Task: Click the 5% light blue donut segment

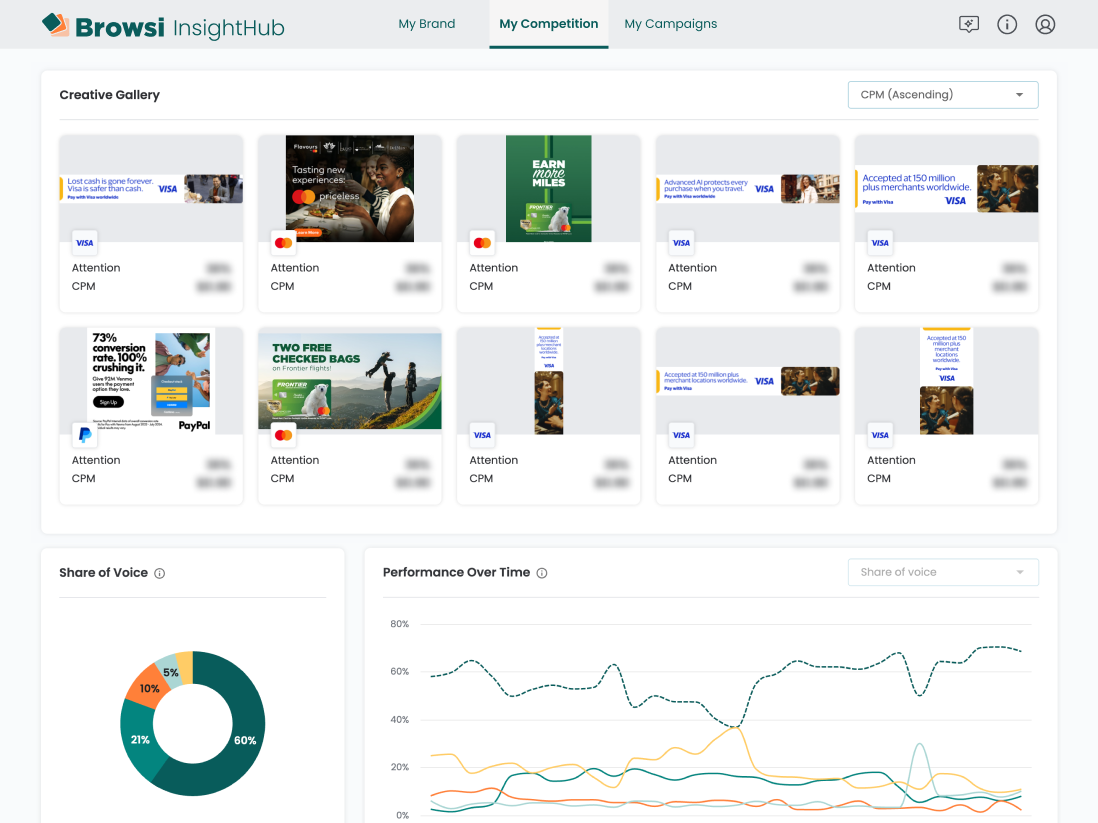Action: 170,672
